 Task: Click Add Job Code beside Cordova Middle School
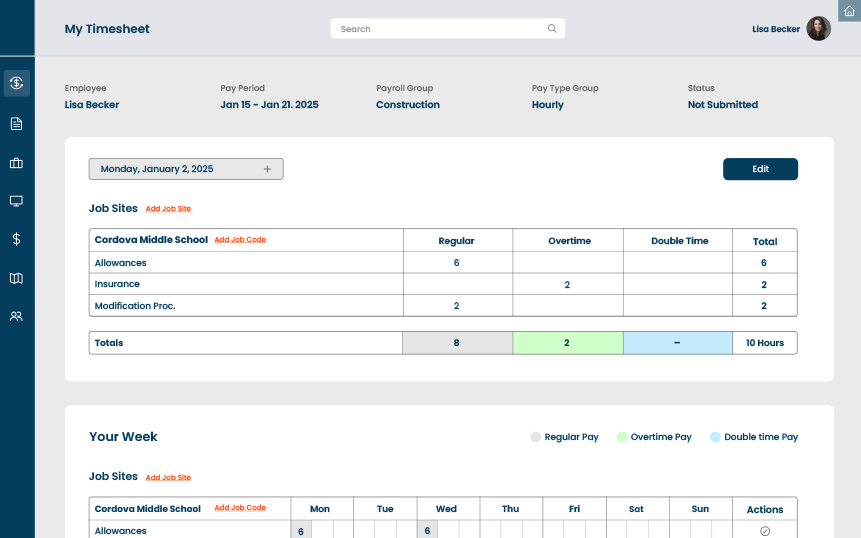point(240,240)
